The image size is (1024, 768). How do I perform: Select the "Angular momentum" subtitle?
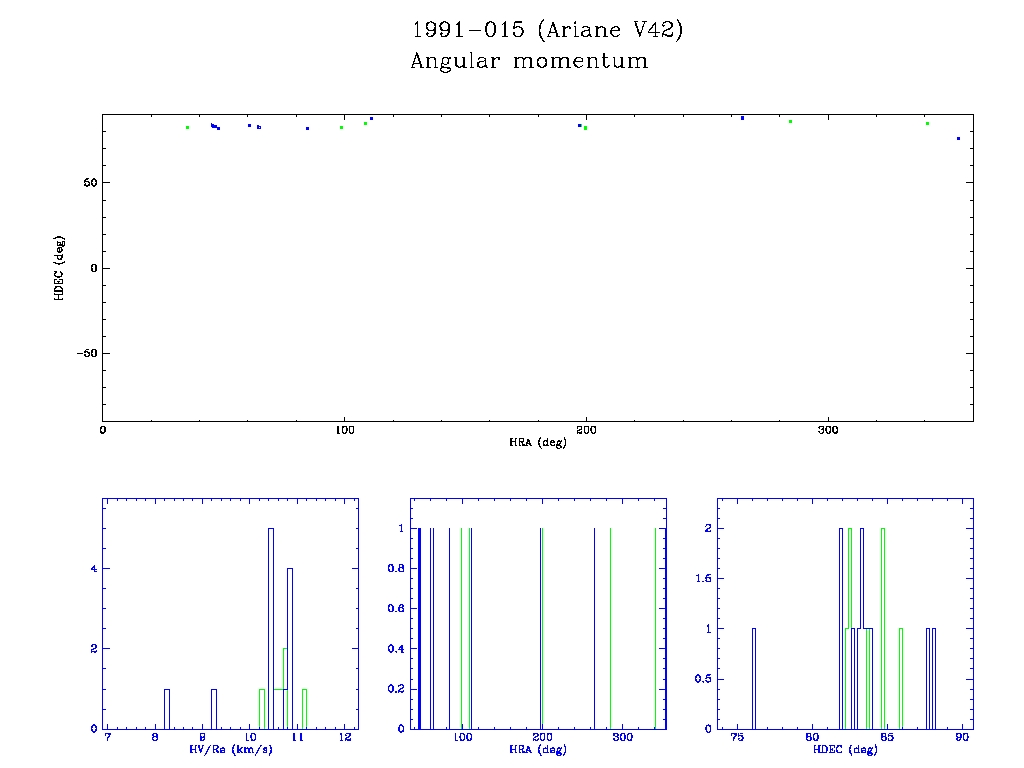coord(529,61)
